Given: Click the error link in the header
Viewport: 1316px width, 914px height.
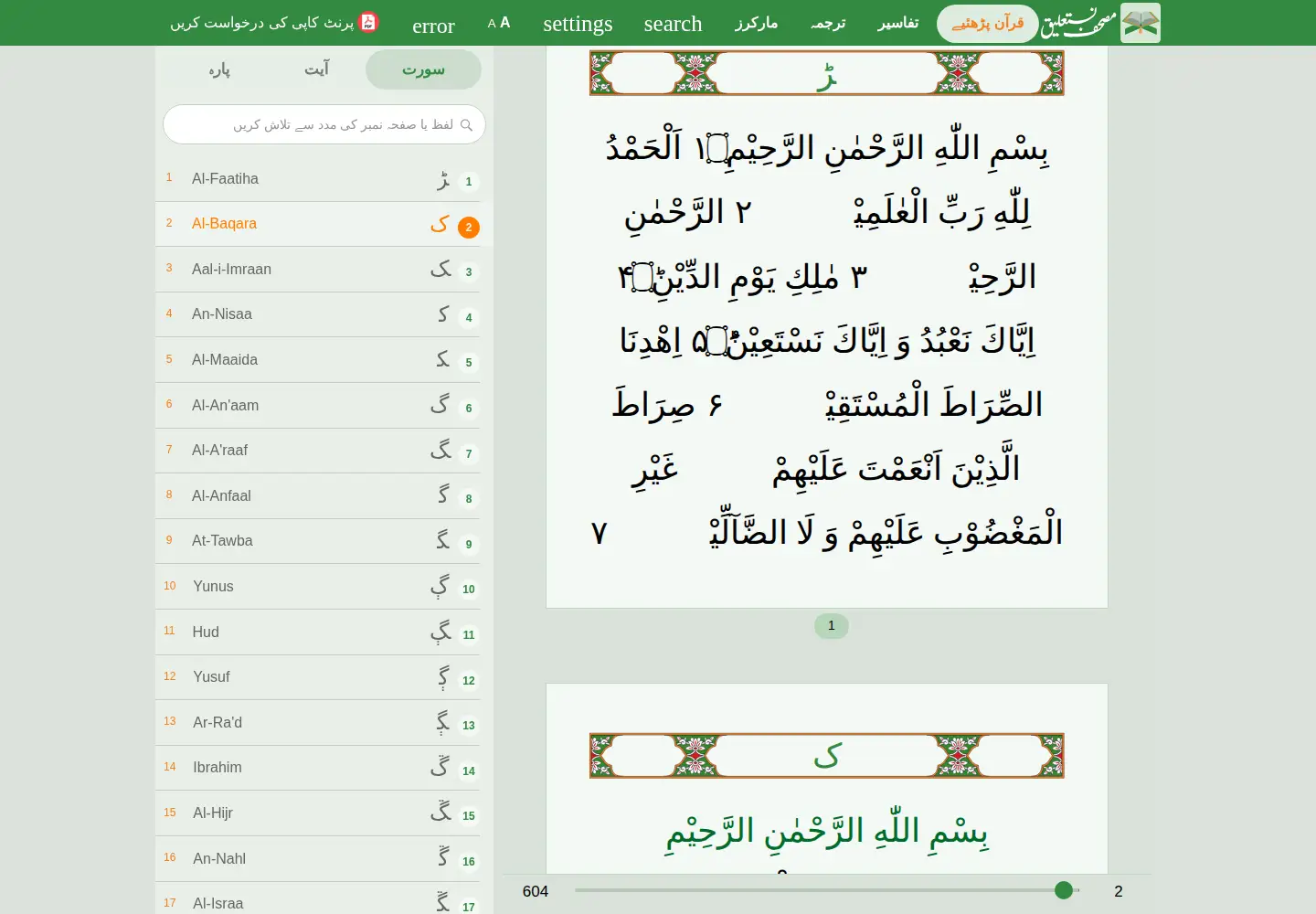Looking at the screenshot, I should pos(433,27).
